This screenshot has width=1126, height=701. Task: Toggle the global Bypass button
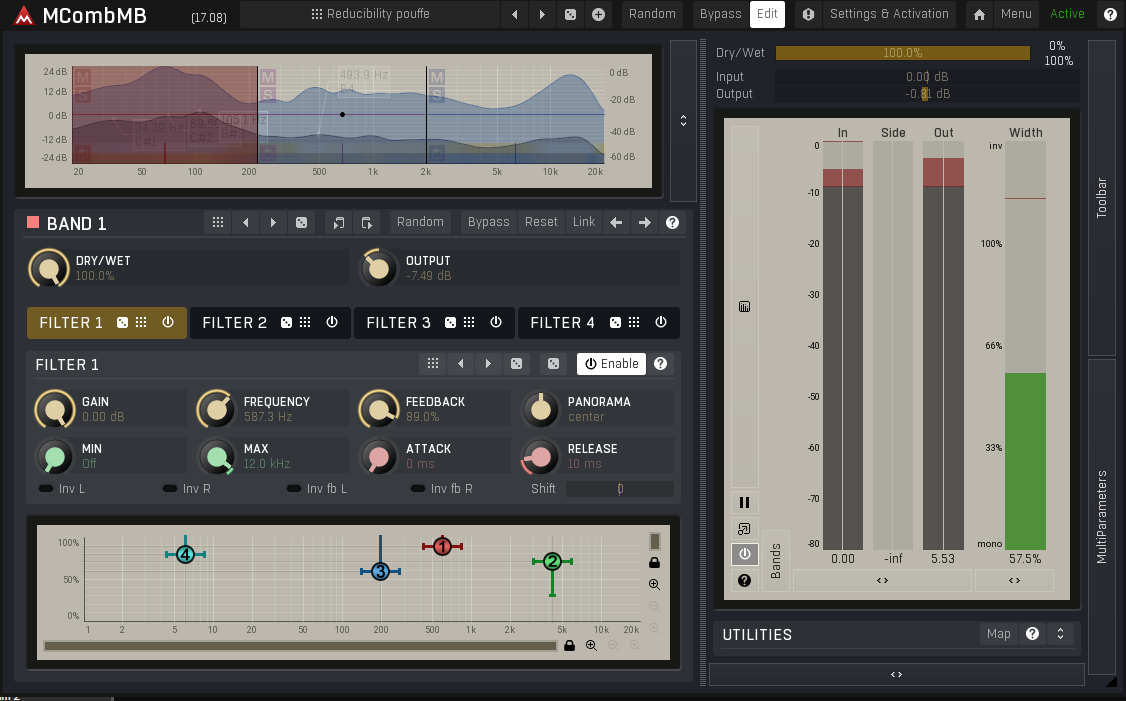pos(720,14)
